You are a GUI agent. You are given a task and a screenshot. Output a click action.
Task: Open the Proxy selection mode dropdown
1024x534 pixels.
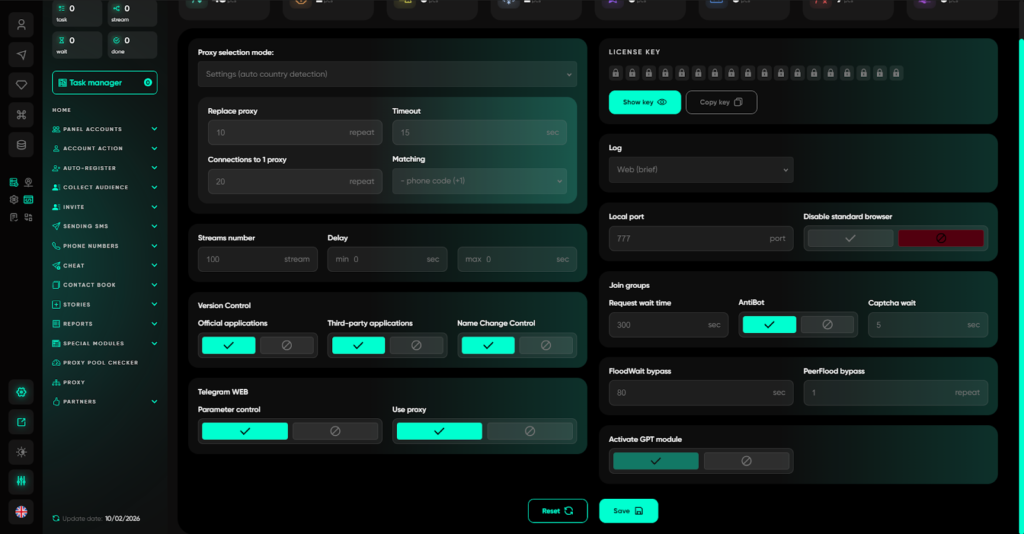[387, 74]
